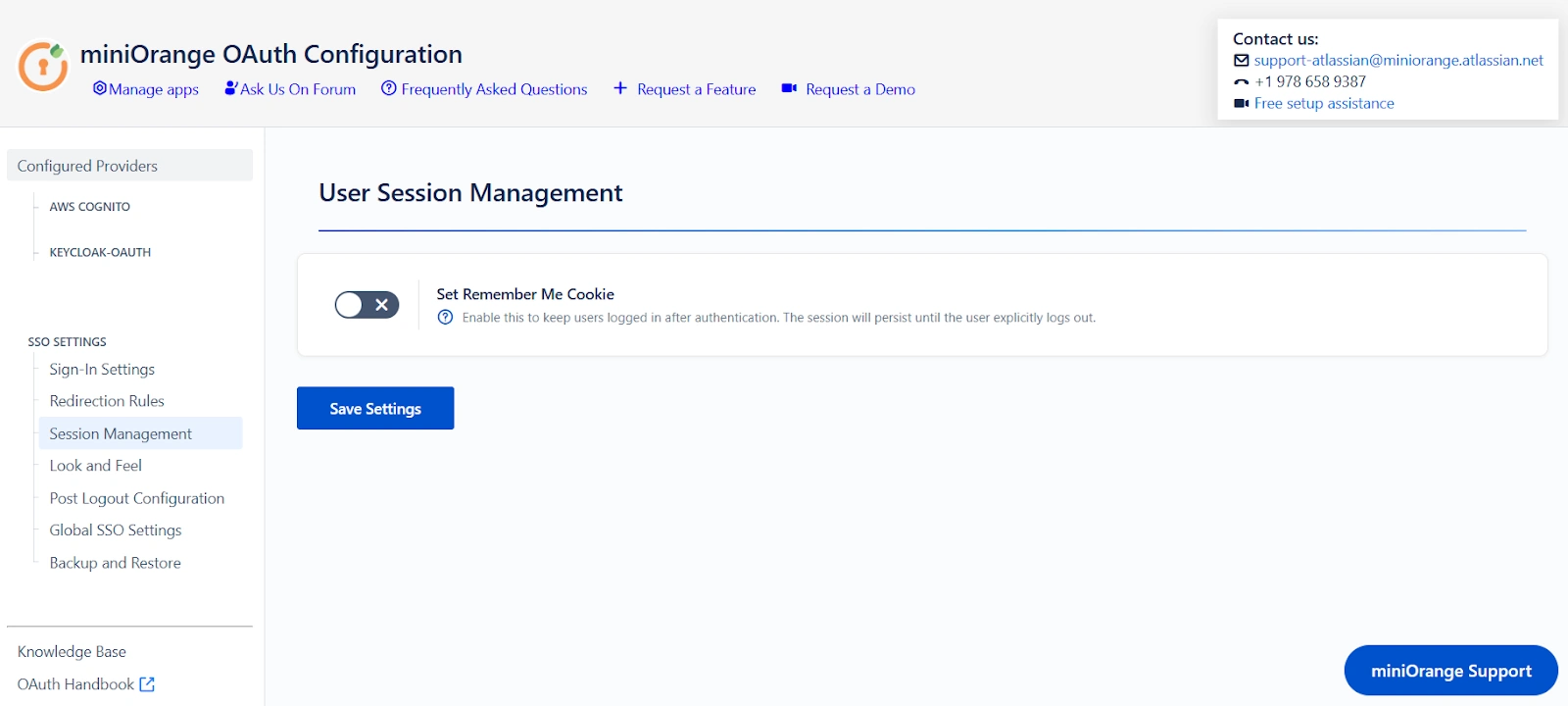1568x706 pixels.
Task: Open KEYCLOAK-OAUTH provider
Action: point(100,252)
